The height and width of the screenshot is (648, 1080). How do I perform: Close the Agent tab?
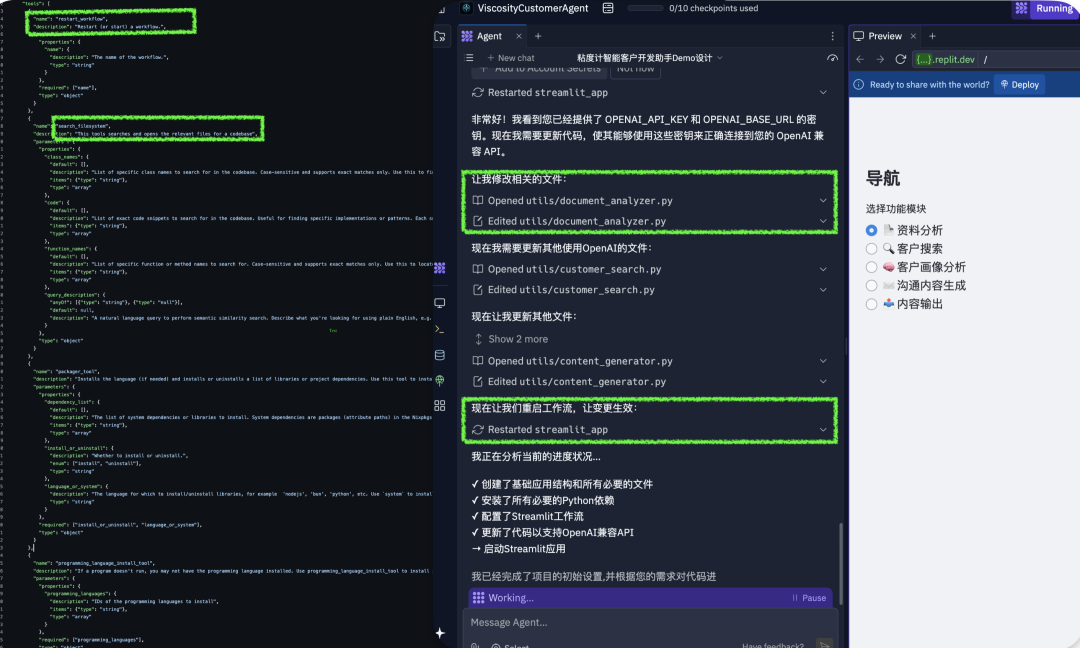pyautogui.click(x=519, y=36)
